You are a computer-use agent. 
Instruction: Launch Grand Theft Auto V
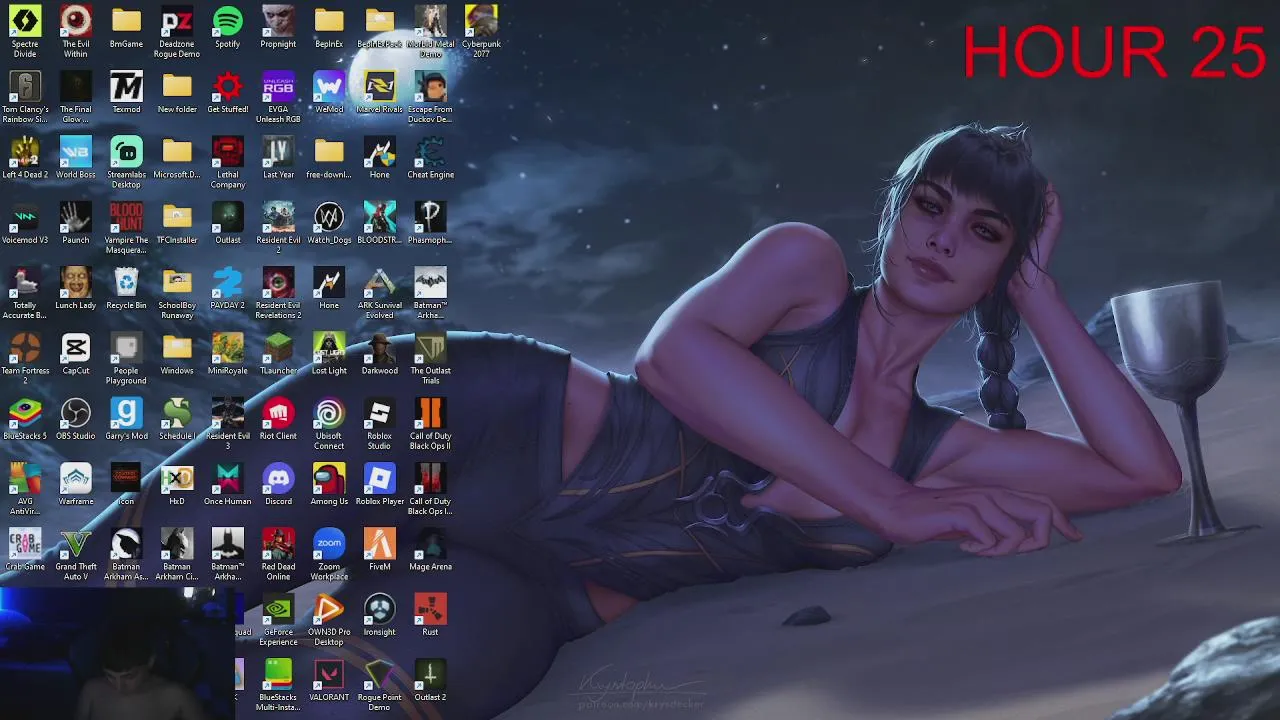point(76,544)
